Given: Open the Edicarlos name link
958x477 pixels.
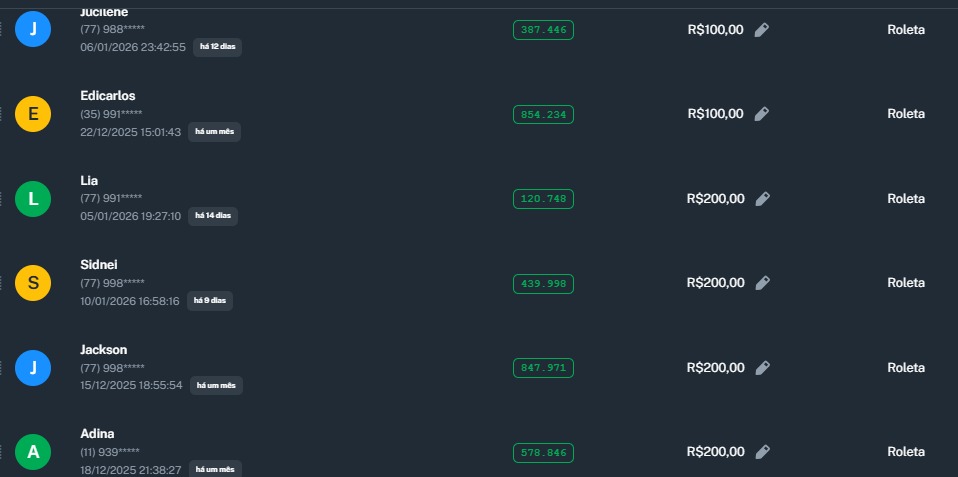Looking at the screenshot, I should 108,96.
